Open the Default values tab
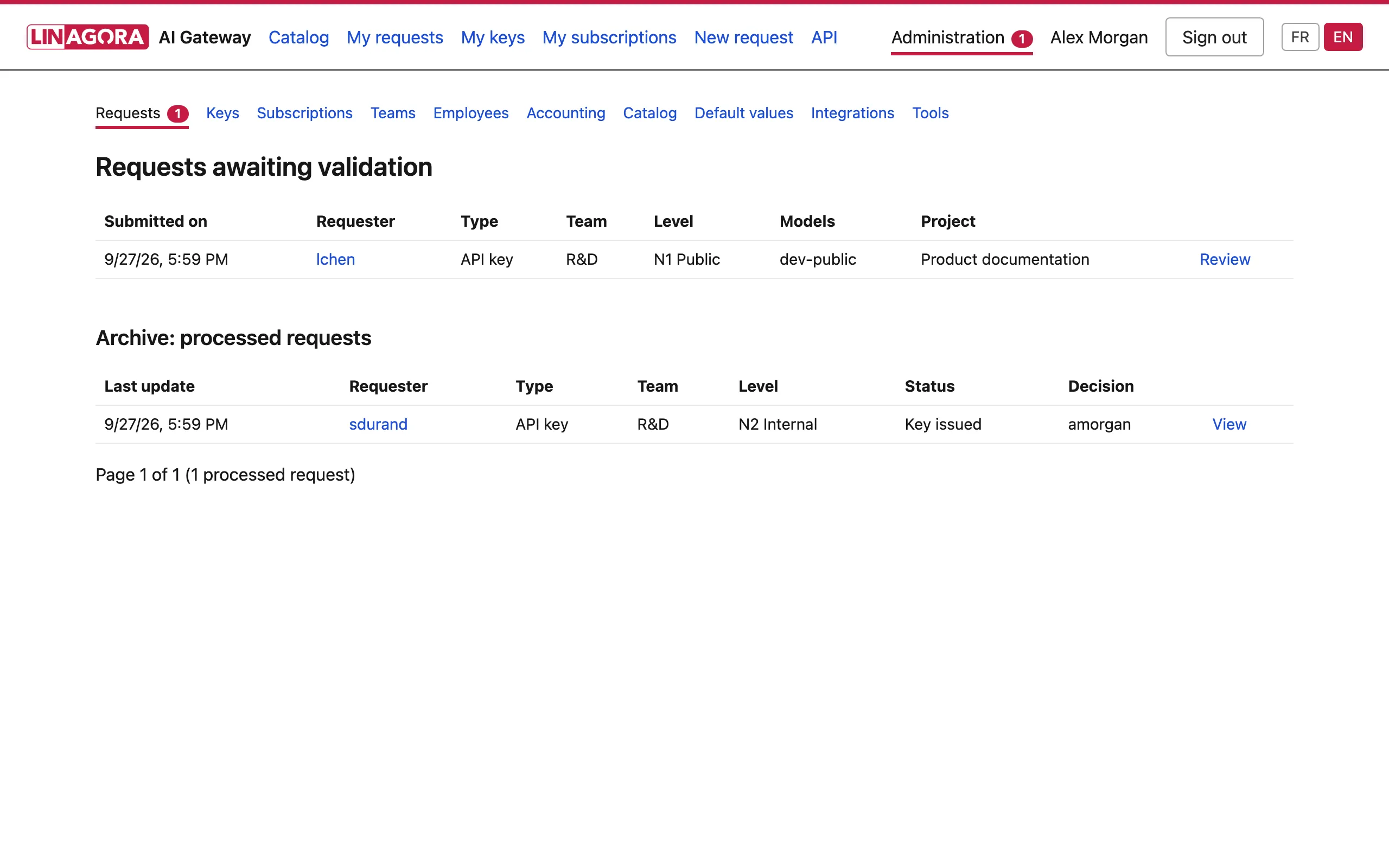The image size is (1389, 868). (x=744, y=113)
